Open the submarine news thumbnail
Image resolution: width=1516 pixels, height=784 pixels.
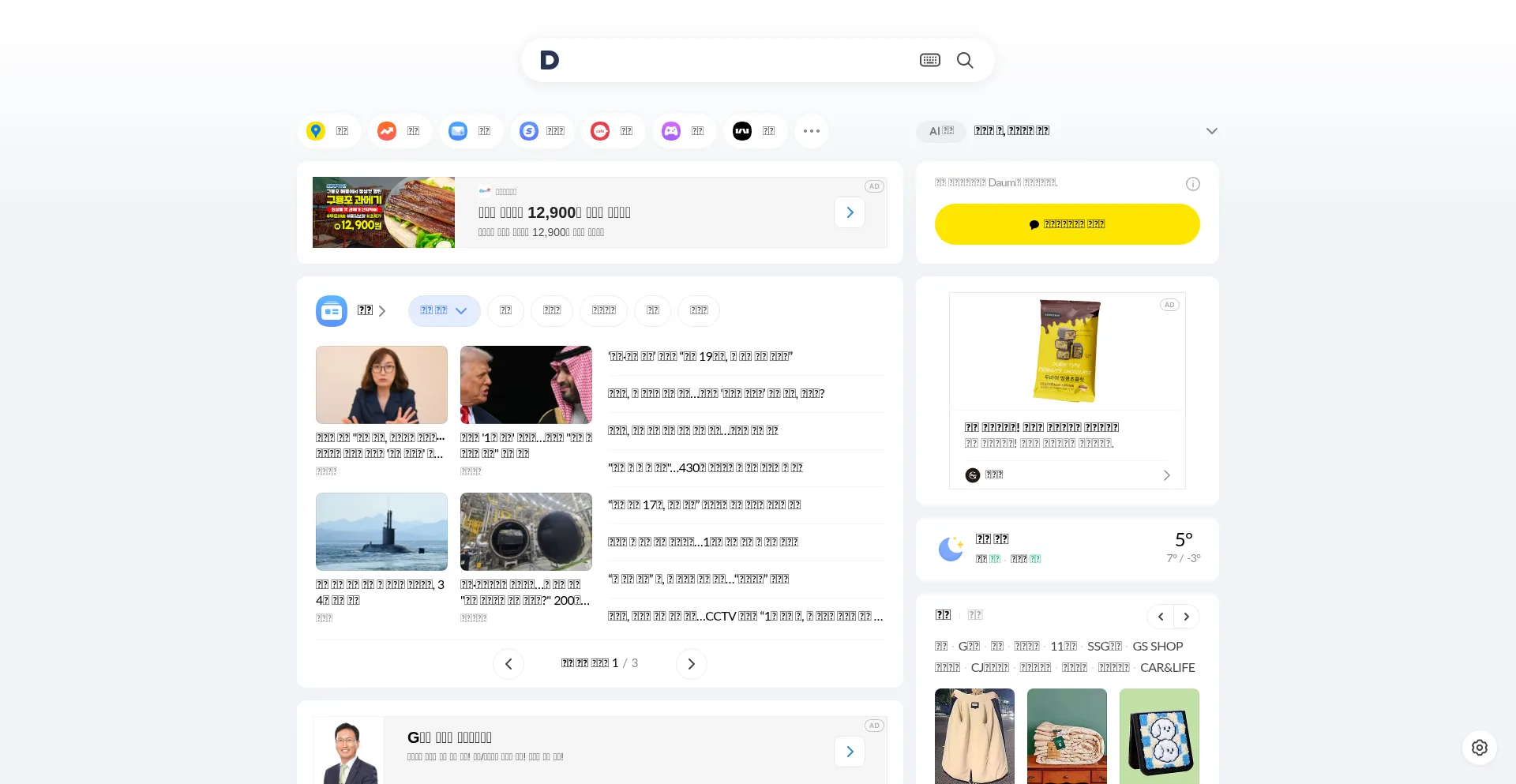[381, 531]
